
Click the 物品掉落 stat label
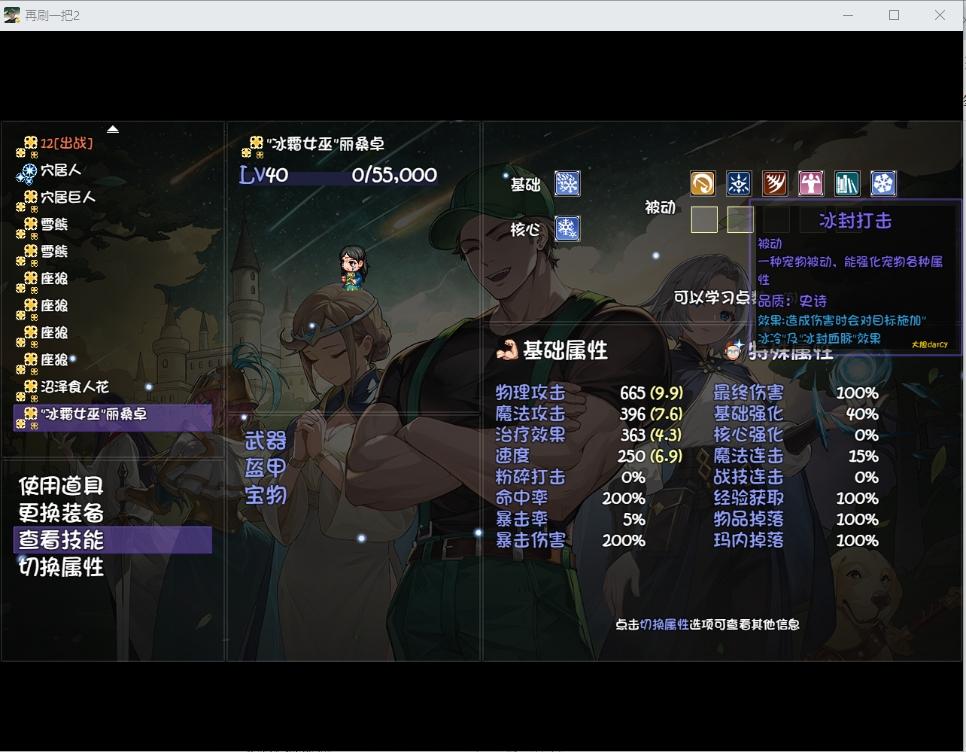pos(749,519)
